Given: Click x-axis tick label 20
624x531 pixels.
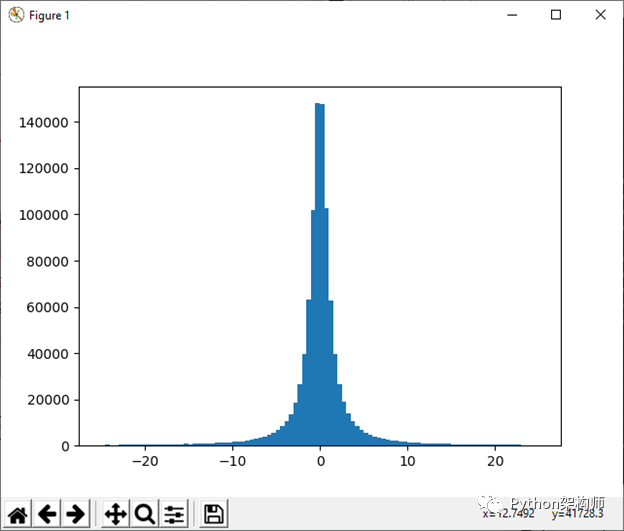Looking at the screenshot, I should pyautogui.click(x=495, y=461).
